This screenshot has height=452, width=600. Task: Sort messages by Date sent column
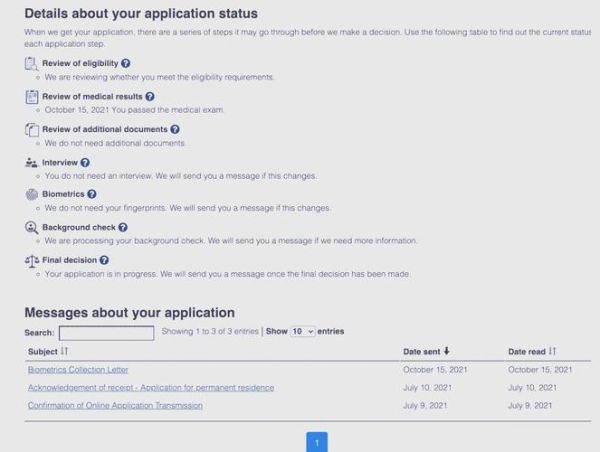click(445, 351)
